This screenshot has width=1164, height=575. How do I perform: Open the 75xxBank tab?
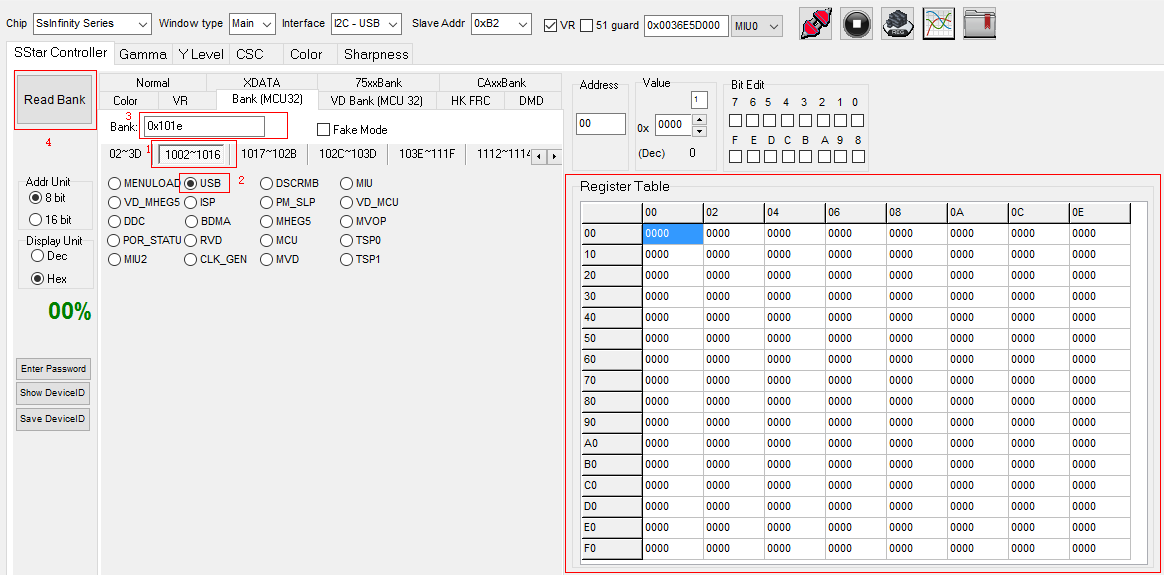tap(379, 82)
